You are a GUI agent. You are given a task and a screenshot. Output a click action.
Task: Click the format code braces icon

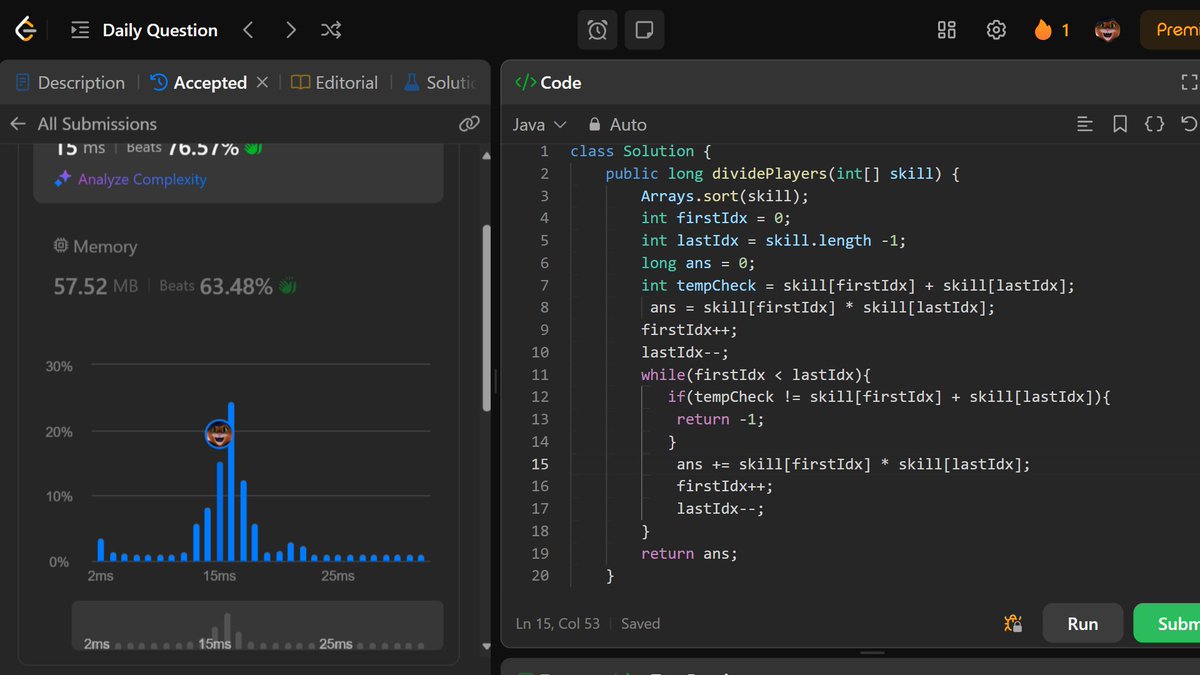tap(1154, 124)
